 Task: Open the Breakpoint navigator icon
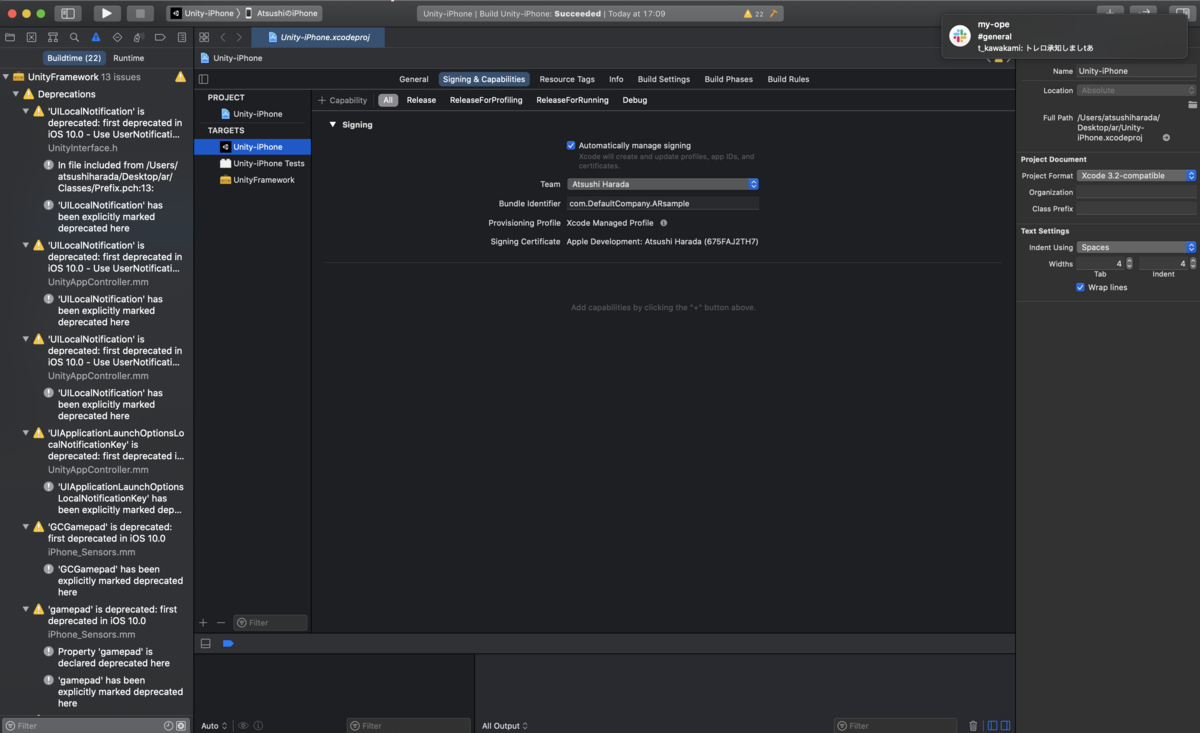coord(160,37)
